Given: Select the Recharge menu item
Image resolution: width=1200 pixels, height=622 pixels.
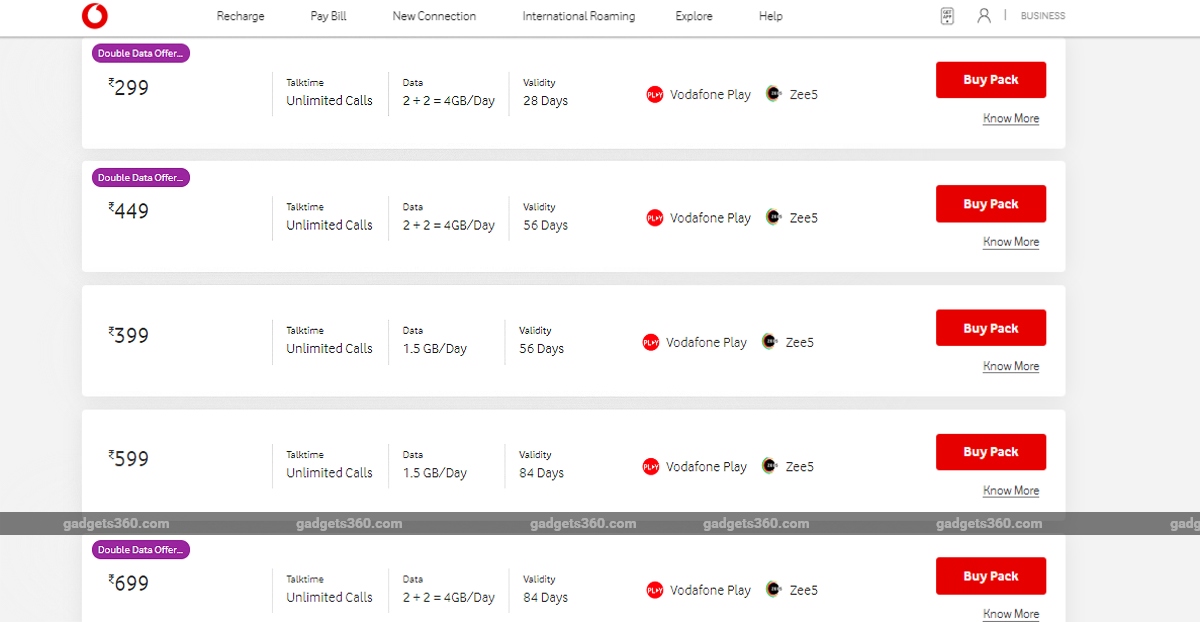Looking at the screenshot, I should point(240,16).
